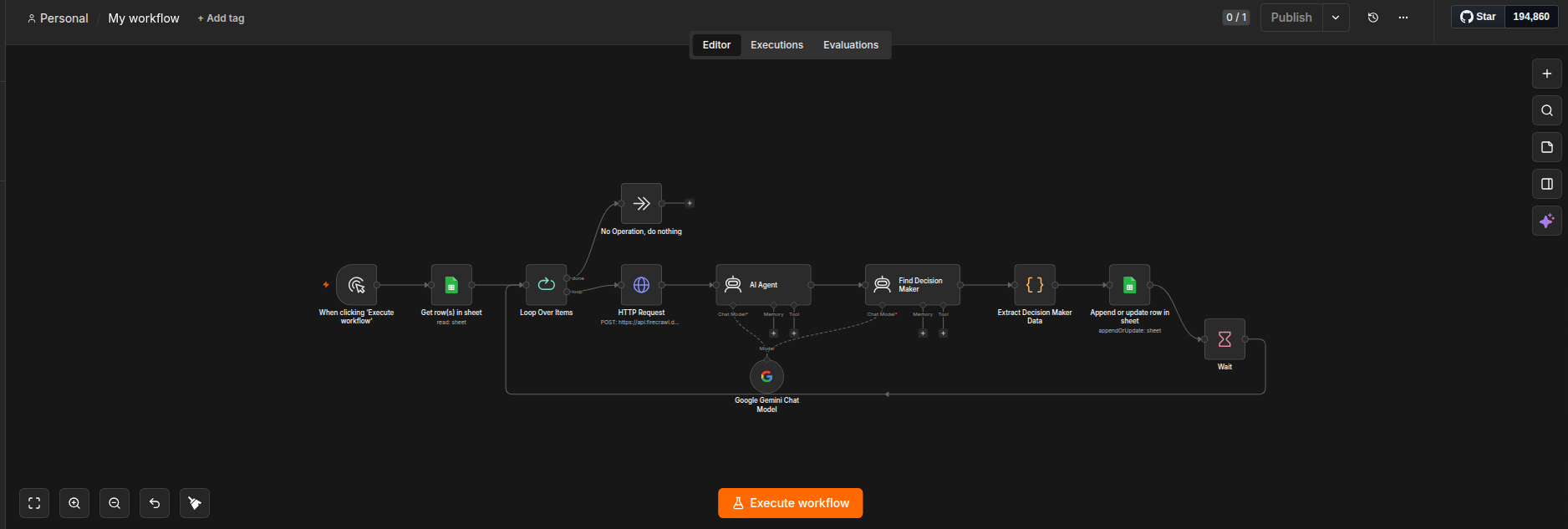
Task: Open the Personal project breadcrumb
Action: pyautogui.click(x=58, y=18)
